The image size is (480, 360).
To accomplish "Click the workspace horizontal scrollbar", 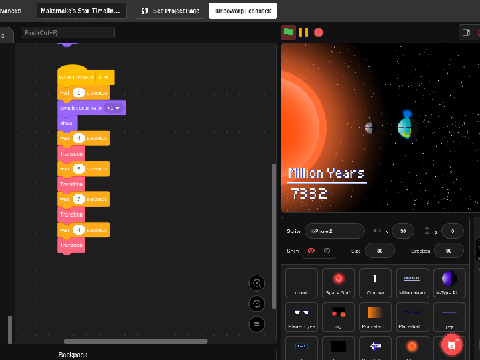I will click(135, 341).
